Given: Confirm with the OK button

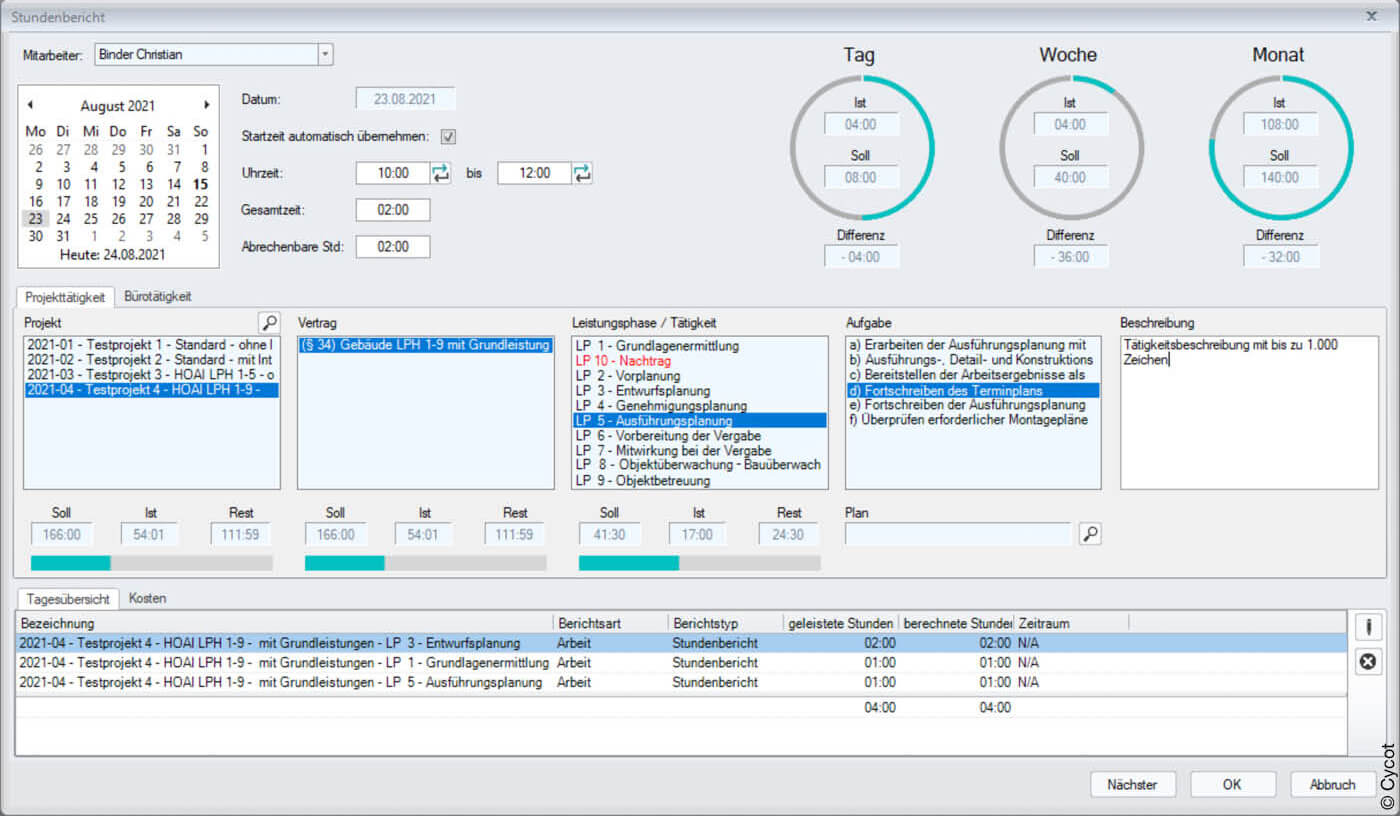Looking at the screenshot, I should pyautogui.click(x=1232, y=785).
